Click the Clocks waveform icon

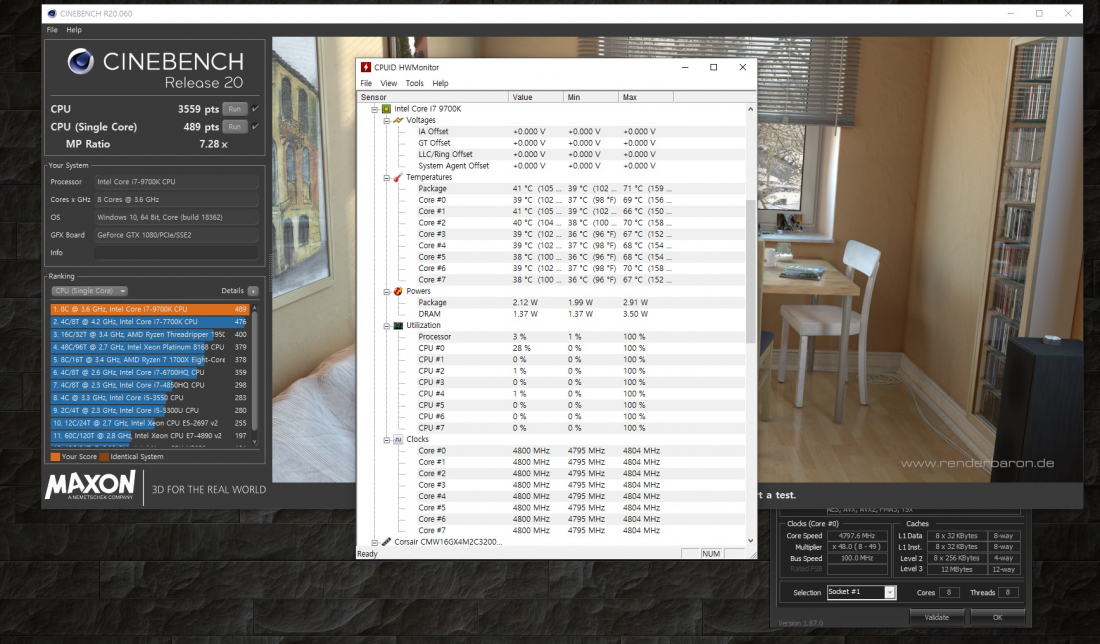[397, 439]
